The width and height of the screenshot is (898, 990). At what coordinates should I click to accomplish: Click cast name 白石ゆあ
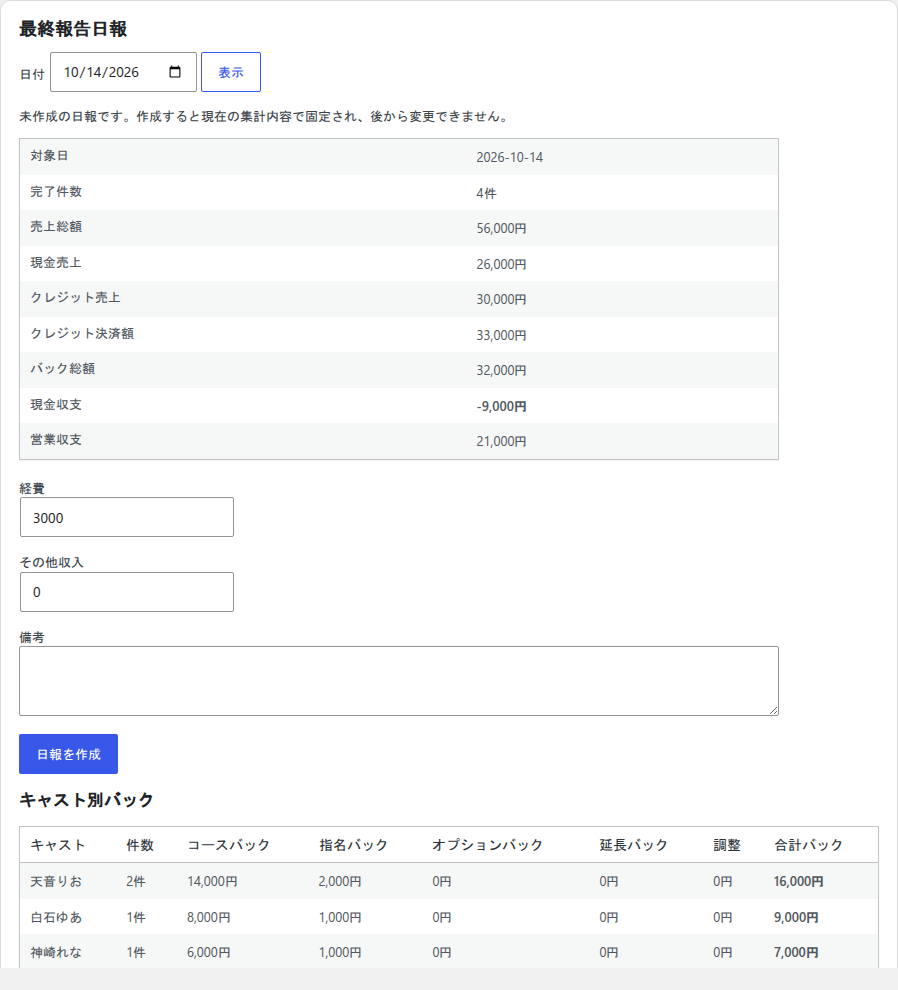56,917
